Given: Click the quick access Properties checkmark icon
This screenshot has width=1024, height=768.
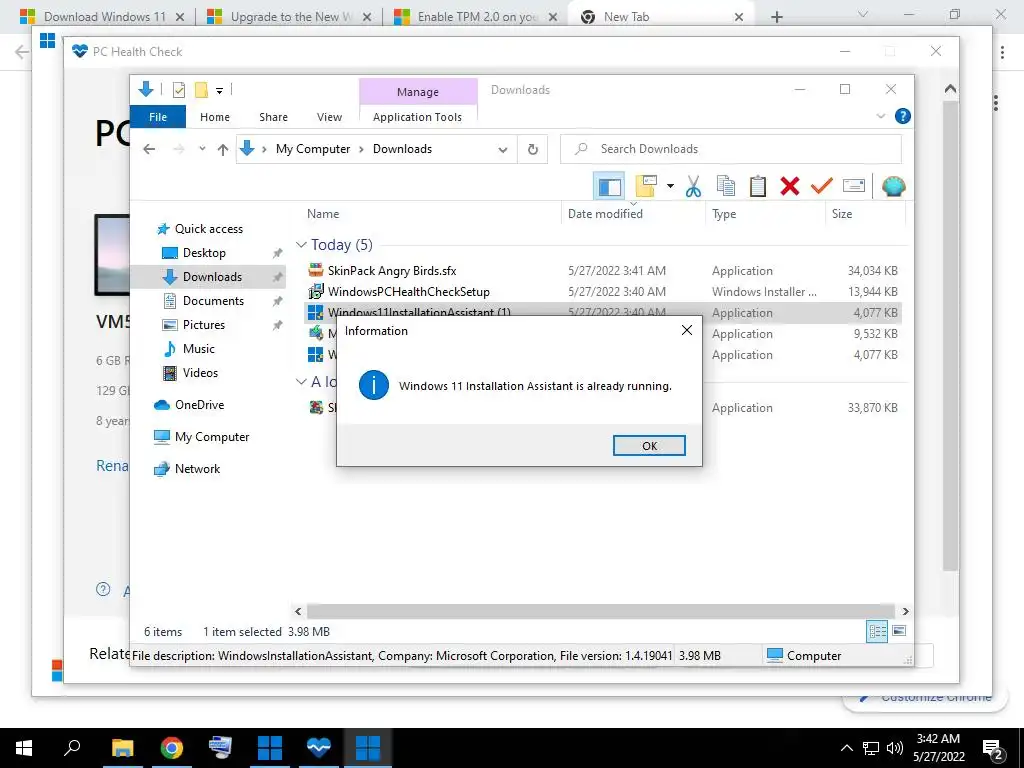Looking at the screenshot, I should 178,90.
